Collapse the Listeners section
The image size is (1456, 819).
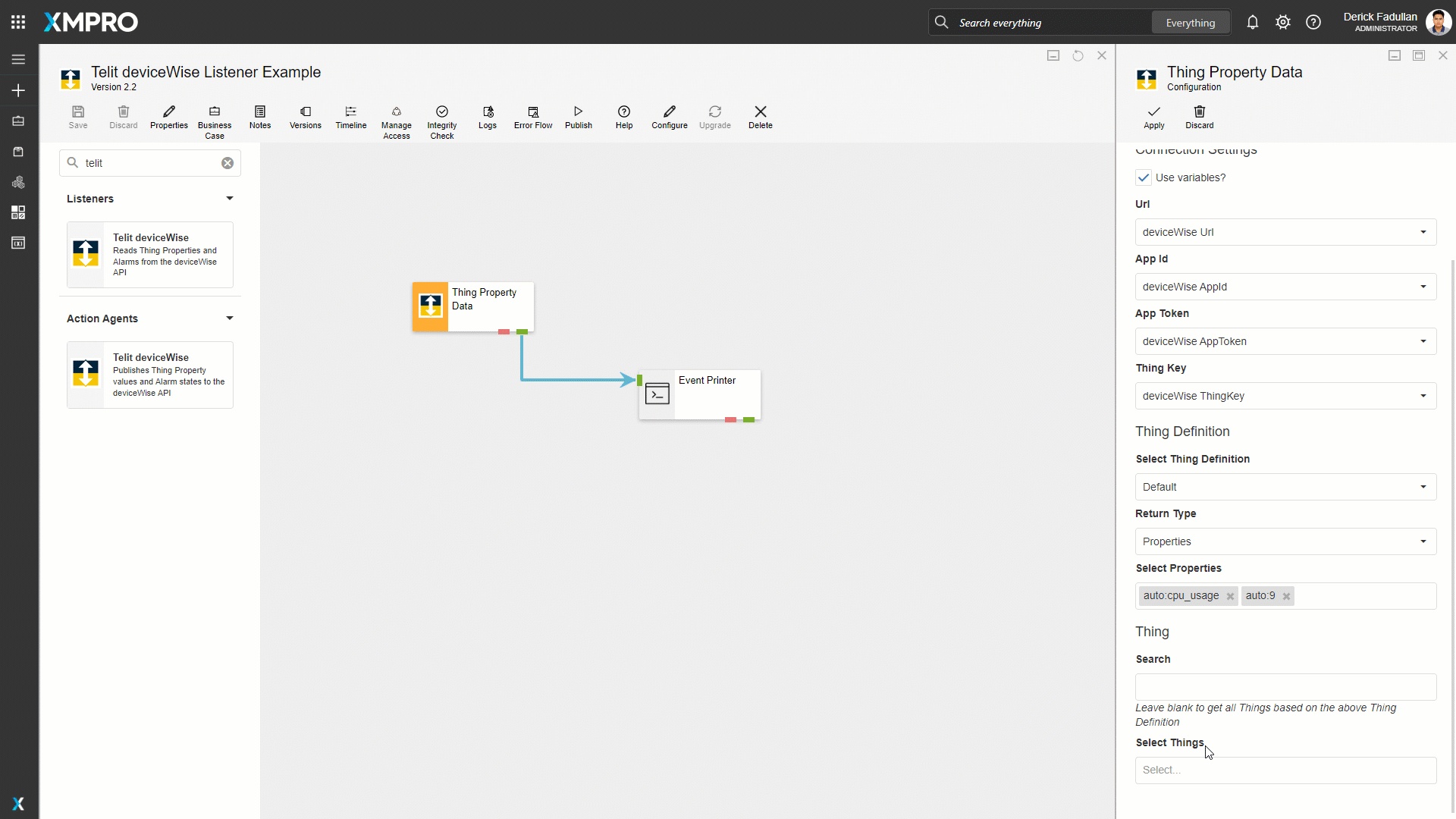[x=229, y=199]
